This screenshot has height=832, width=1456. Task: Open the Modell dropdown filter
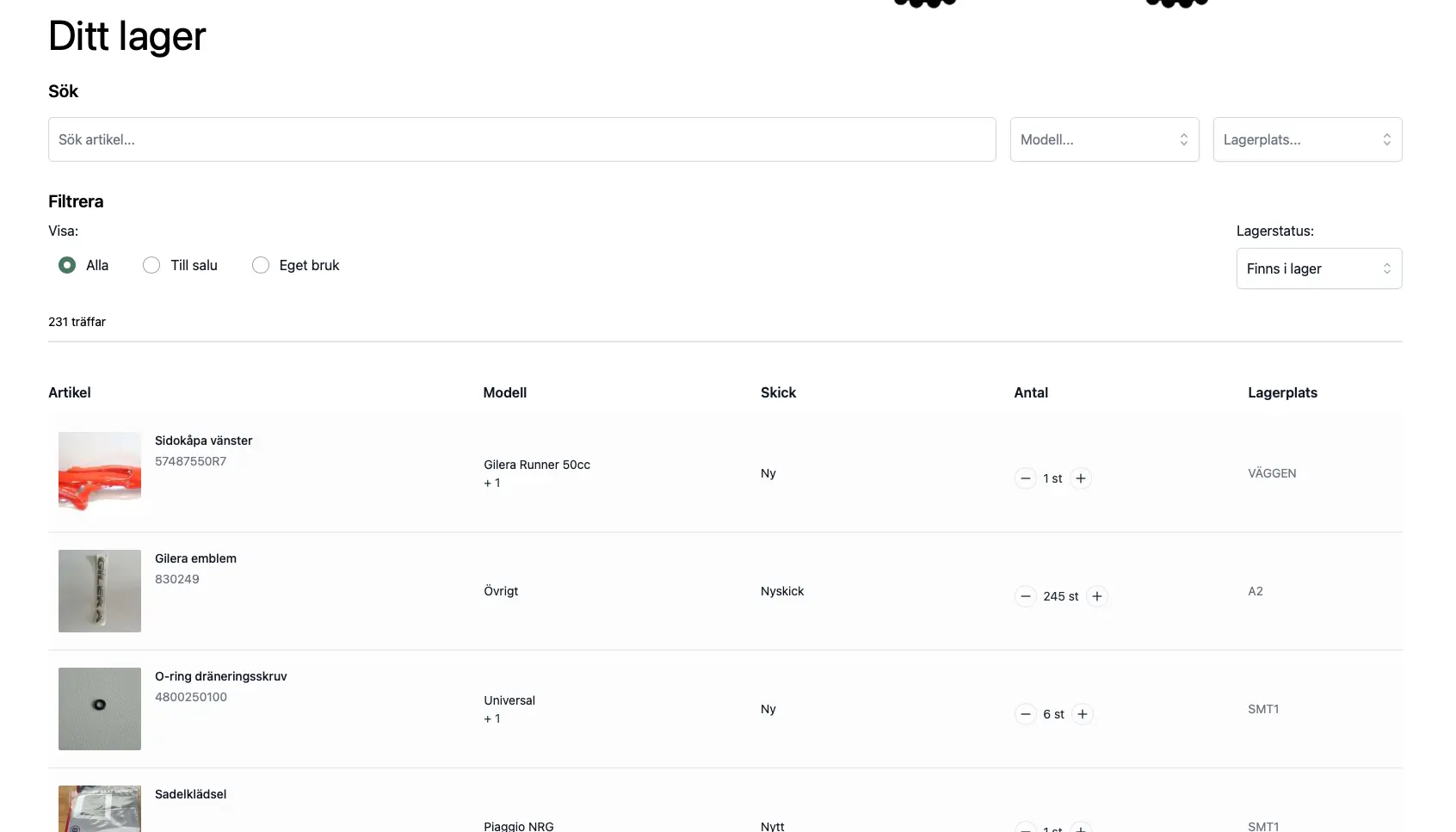[1105, 139]
